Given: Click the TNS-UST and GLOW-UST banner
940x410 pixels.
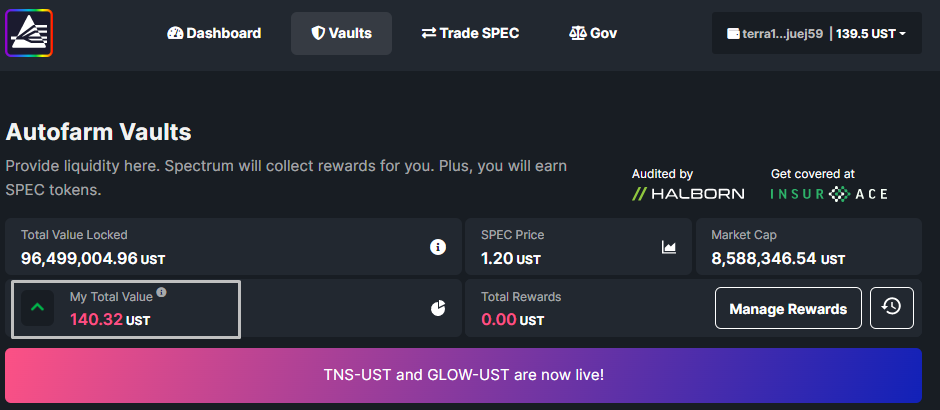Looking at the screenshot, I should (463, 376).
